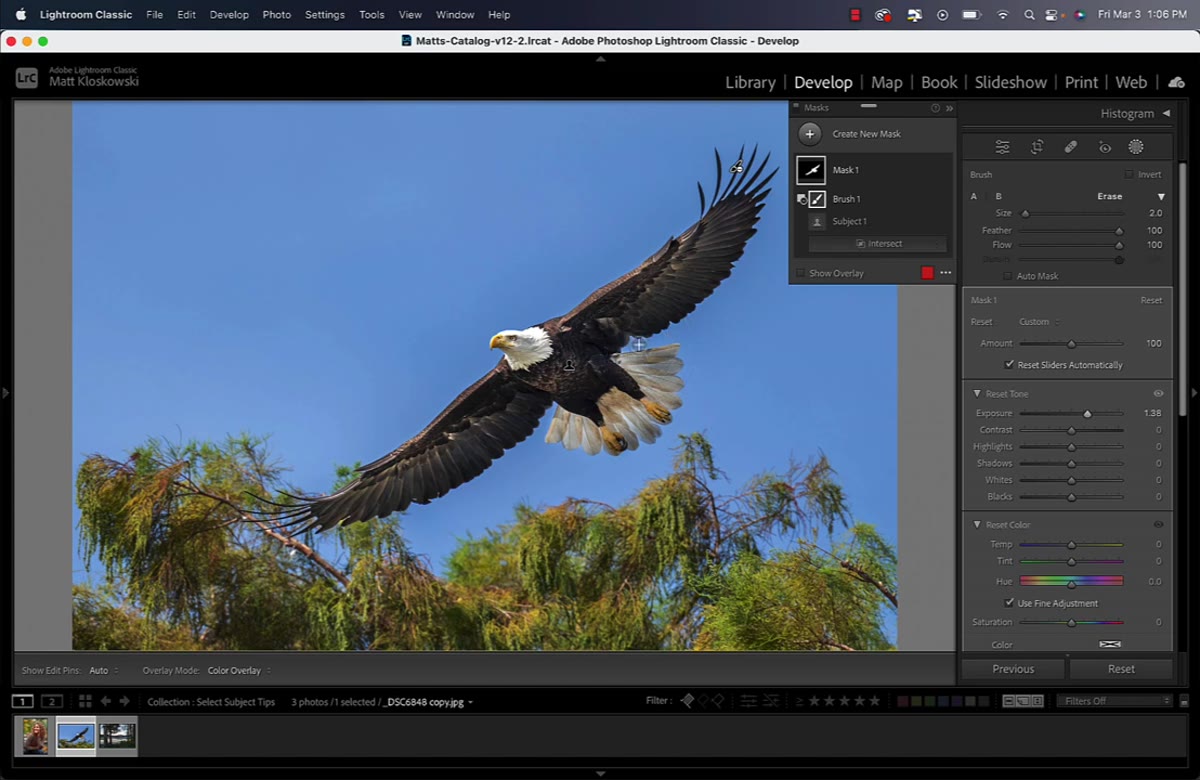Switch to the Slideshow module
This screenshot has width=1200, height=780.
1010,82
